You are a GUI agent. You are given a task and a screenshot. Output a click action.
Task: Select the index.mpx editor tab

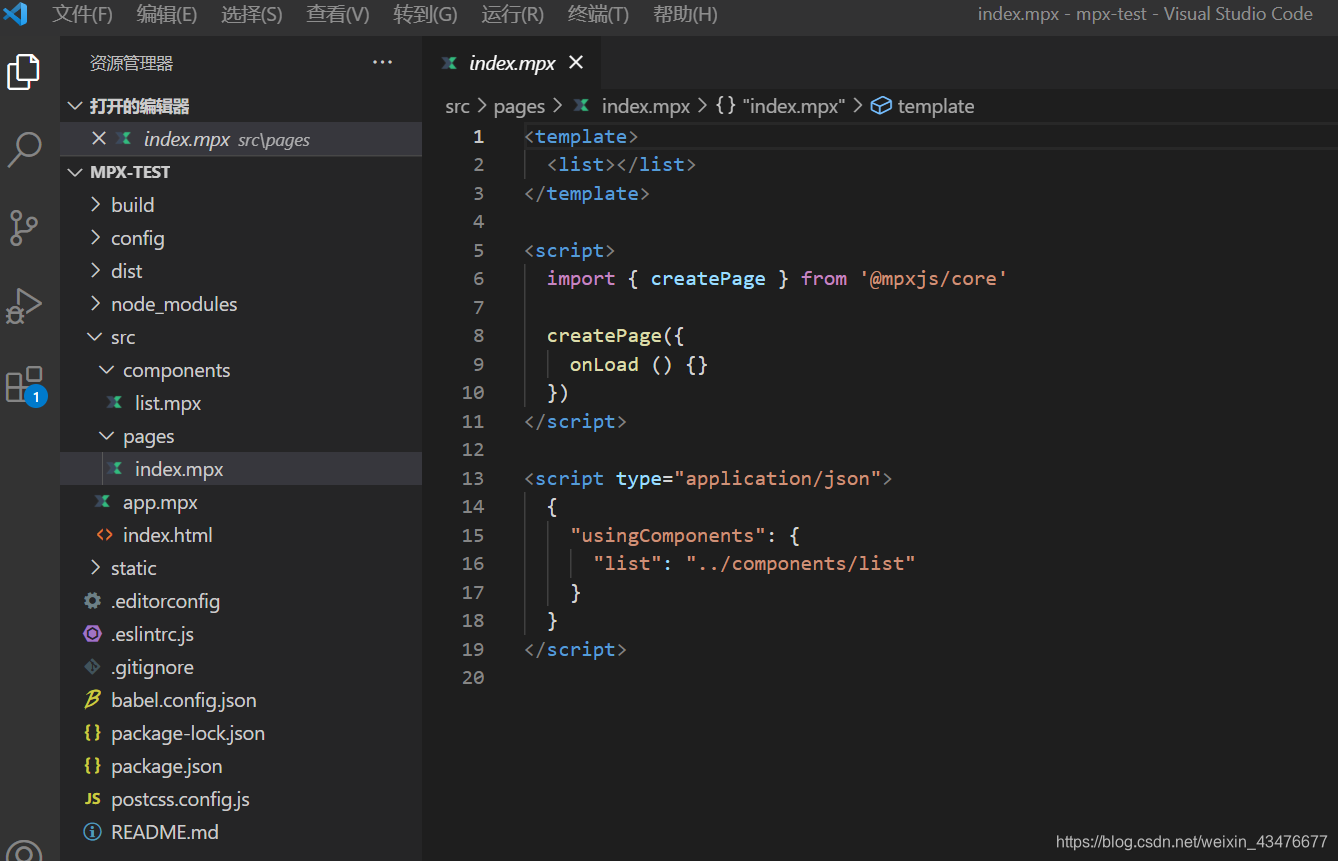(512, 63)
